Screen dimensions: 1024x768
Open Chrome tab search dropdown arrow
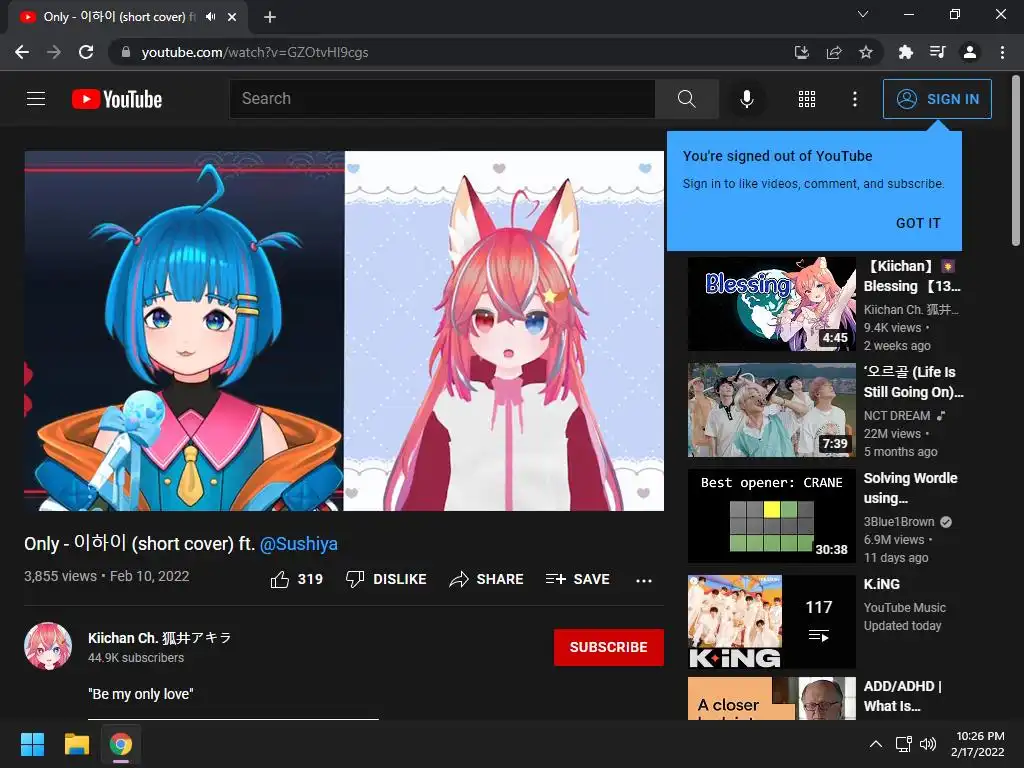[863, 14]
